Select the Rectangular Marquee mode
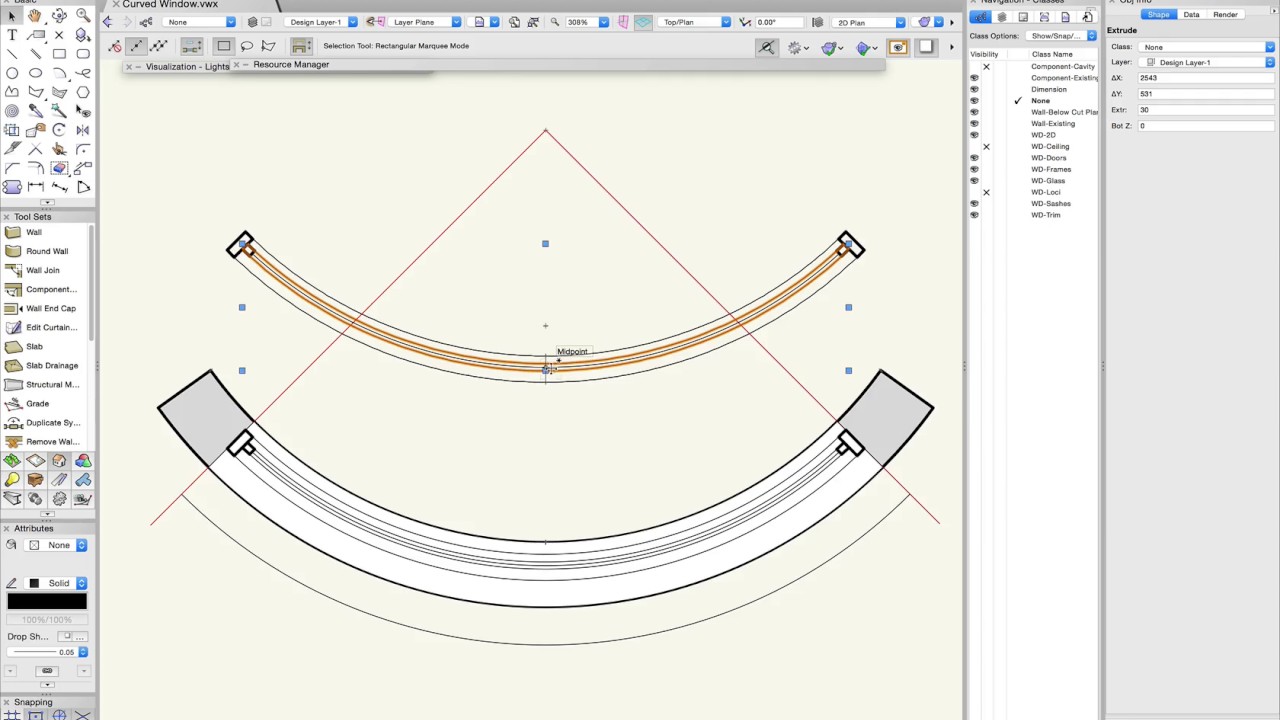1280x720 pixels. pos(224,46)
